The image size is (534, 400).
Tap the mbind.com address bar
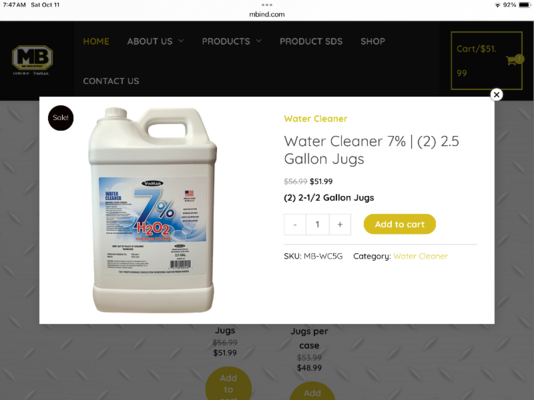[267, 14]
